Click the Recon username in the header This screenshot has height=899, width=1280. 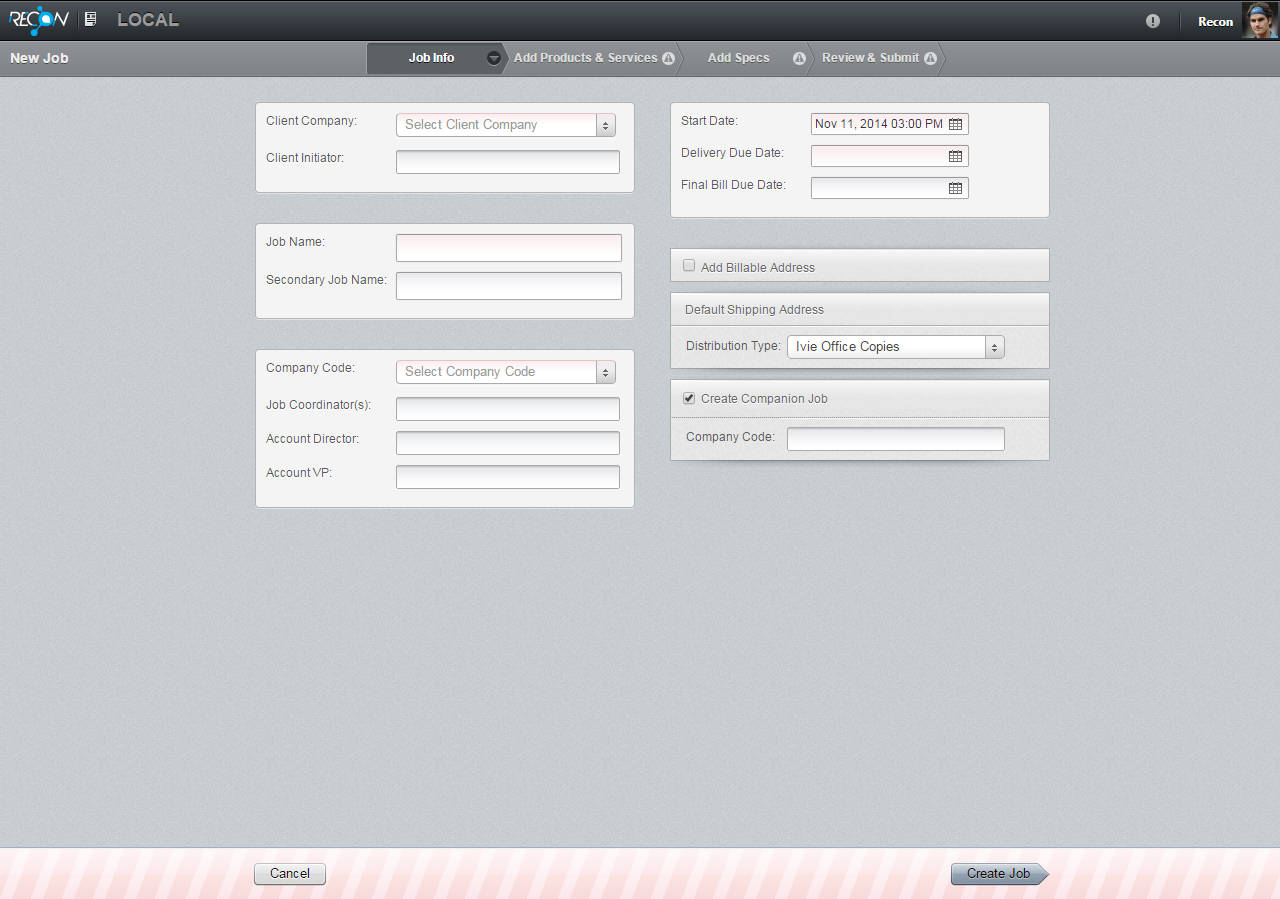(1215, 22)
